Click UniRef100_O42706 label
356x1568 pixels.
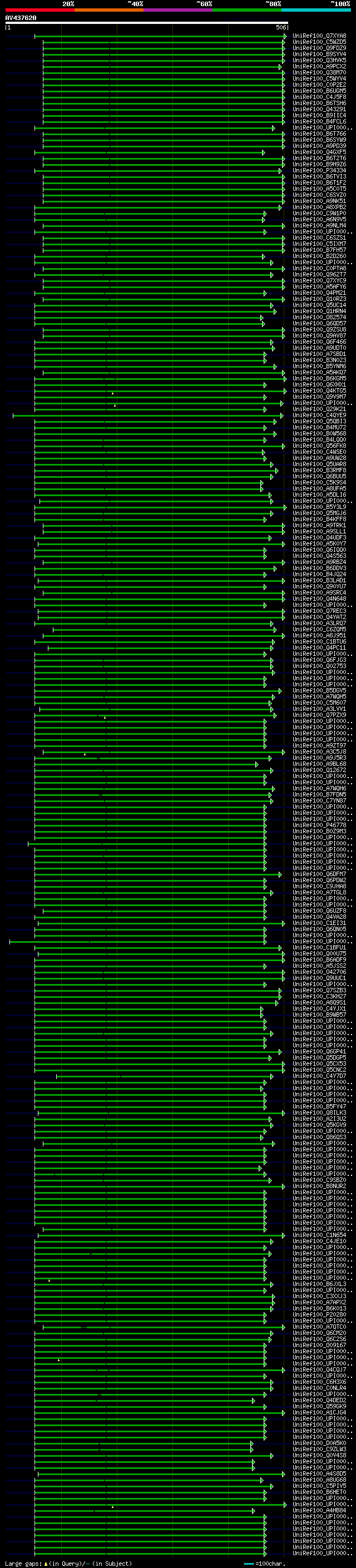pos(319,972)
